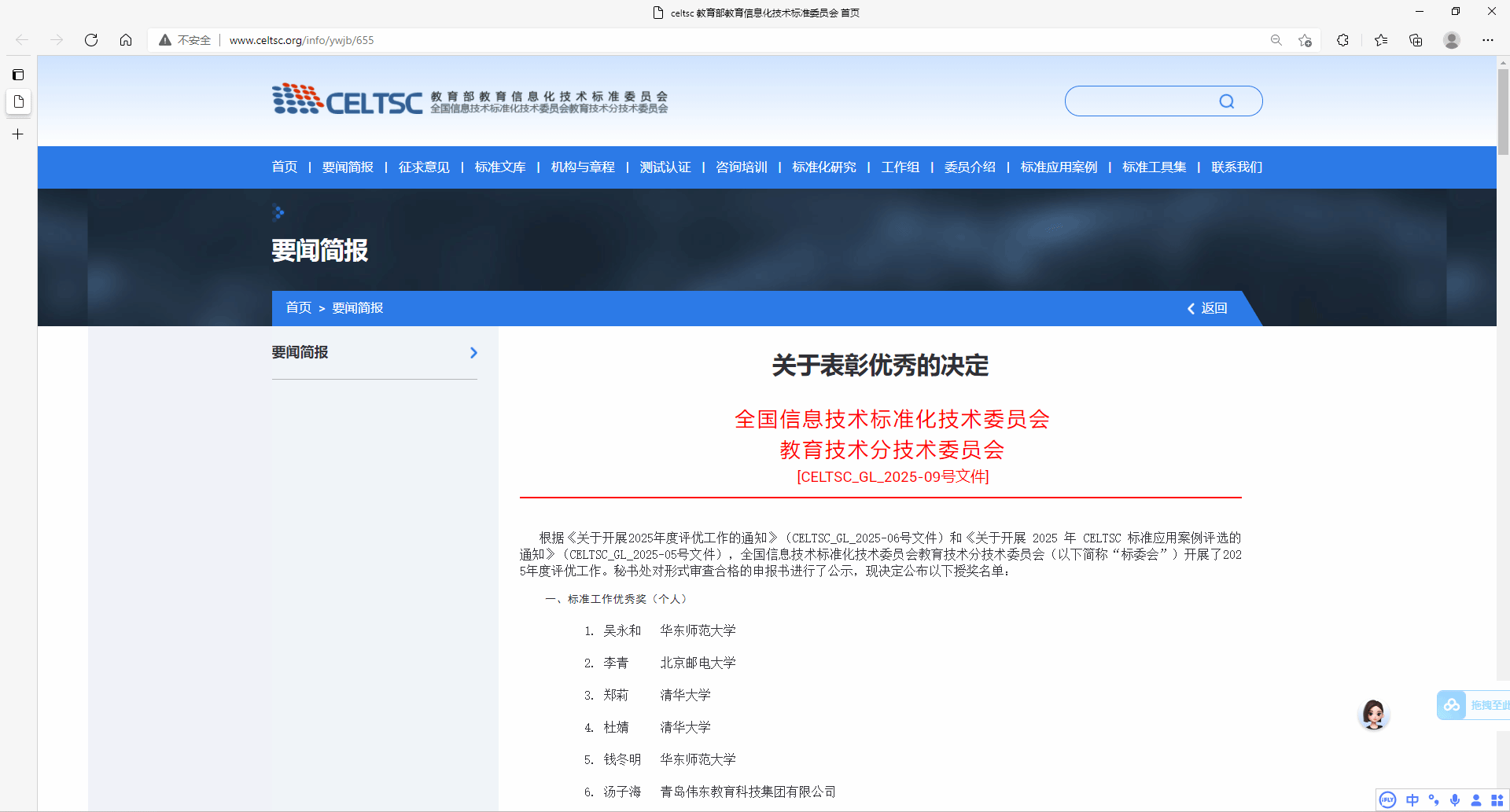Click the site search magnifier icon

click(1226, 101)
